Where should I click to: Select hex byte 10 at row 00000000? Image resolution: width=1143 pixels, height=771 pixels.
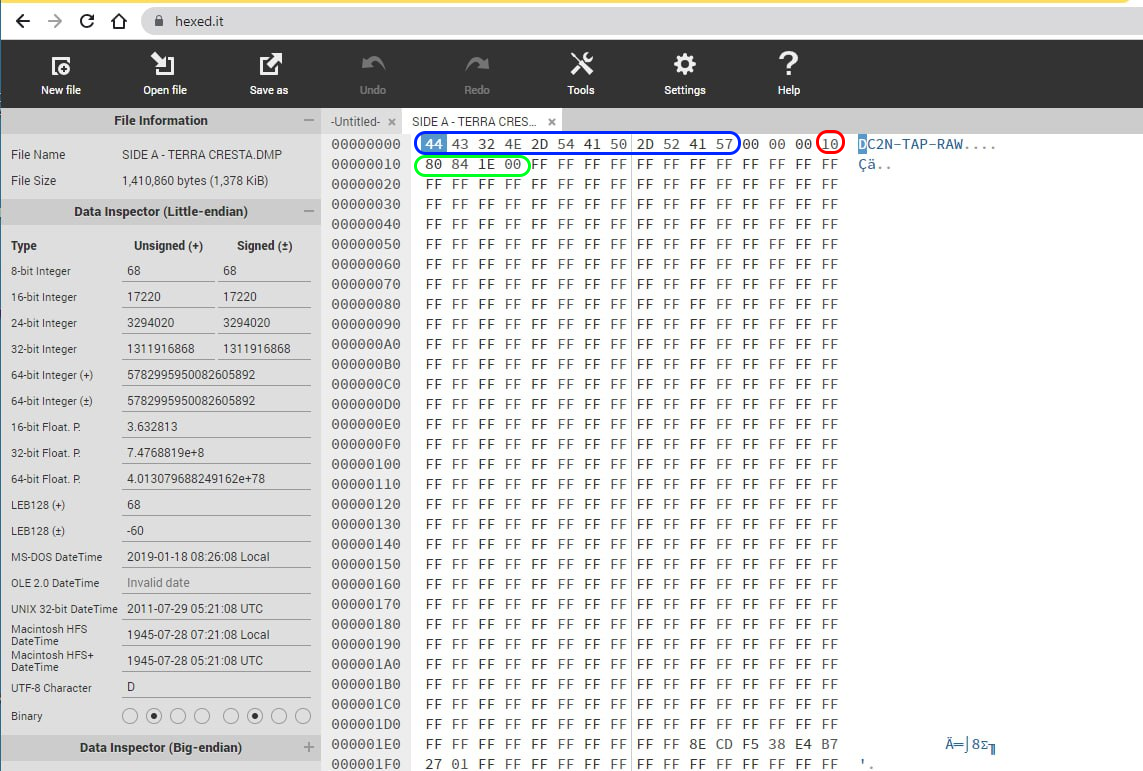pos(830,144)
